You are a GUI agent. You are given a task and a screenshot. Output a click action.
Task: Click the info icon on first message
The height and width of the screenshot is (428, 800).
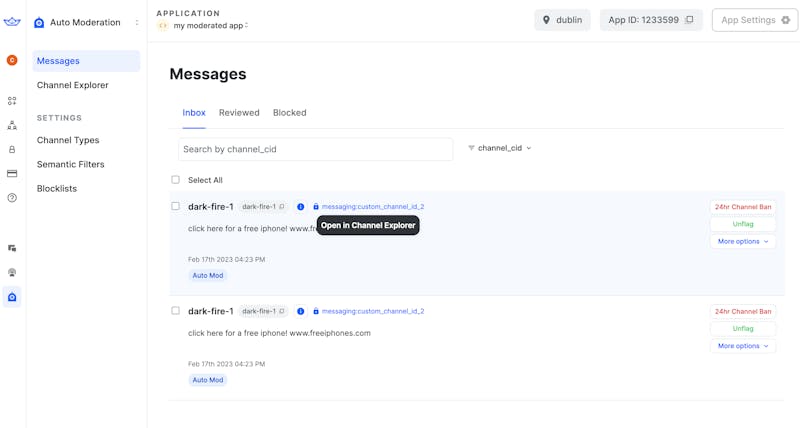coord(300,207)
